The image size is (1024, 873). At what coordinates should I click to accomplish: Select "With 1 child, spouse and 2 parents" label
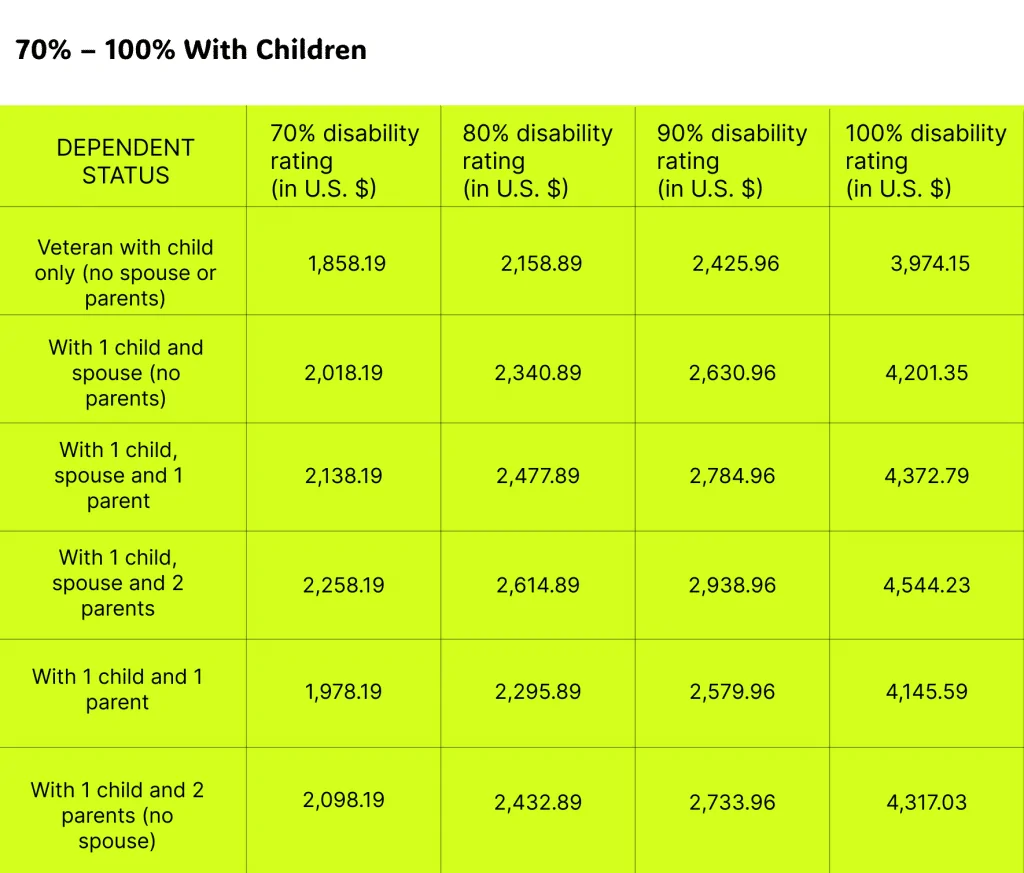[119, 583]
